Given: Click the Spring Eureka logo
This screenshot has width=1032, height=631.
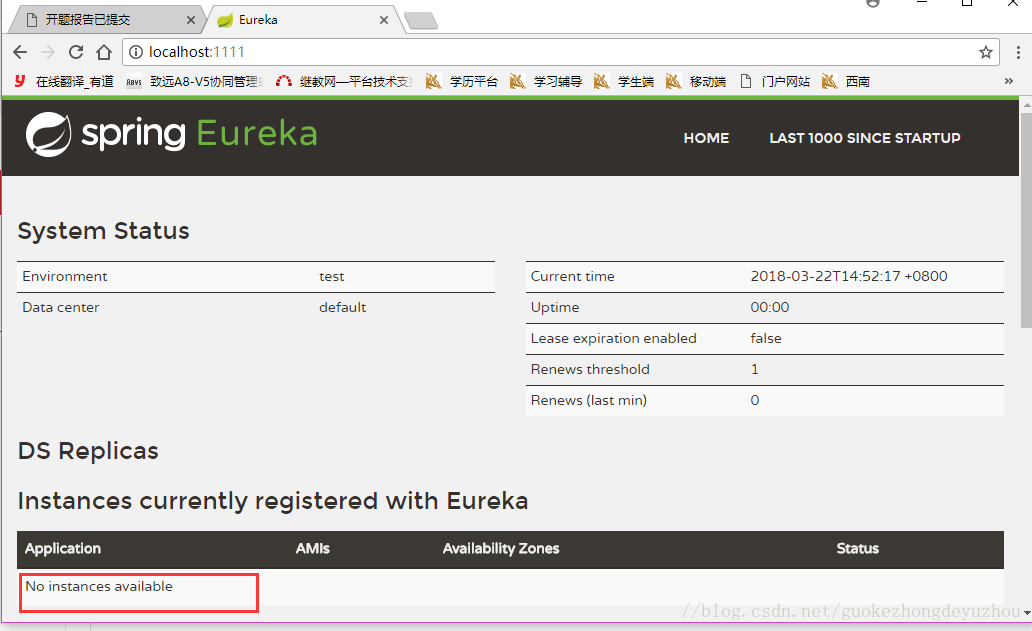Looking at the screenshot, I should (x=171, y=134).
